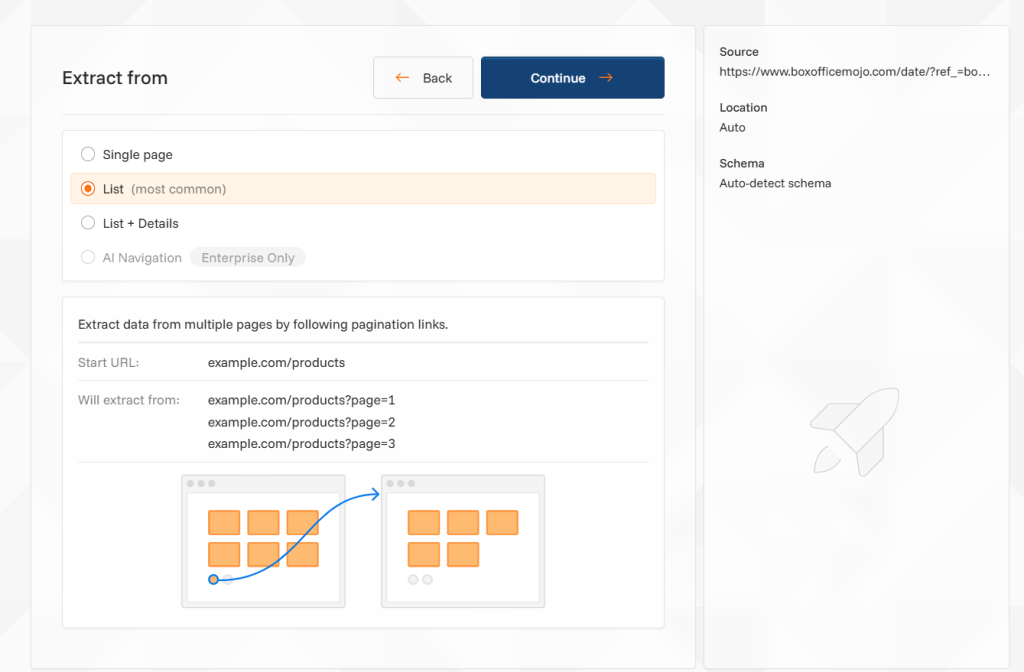
Task: Click the Enterprise Only badge
Action: pyautogui.click(x=248, y=258)
